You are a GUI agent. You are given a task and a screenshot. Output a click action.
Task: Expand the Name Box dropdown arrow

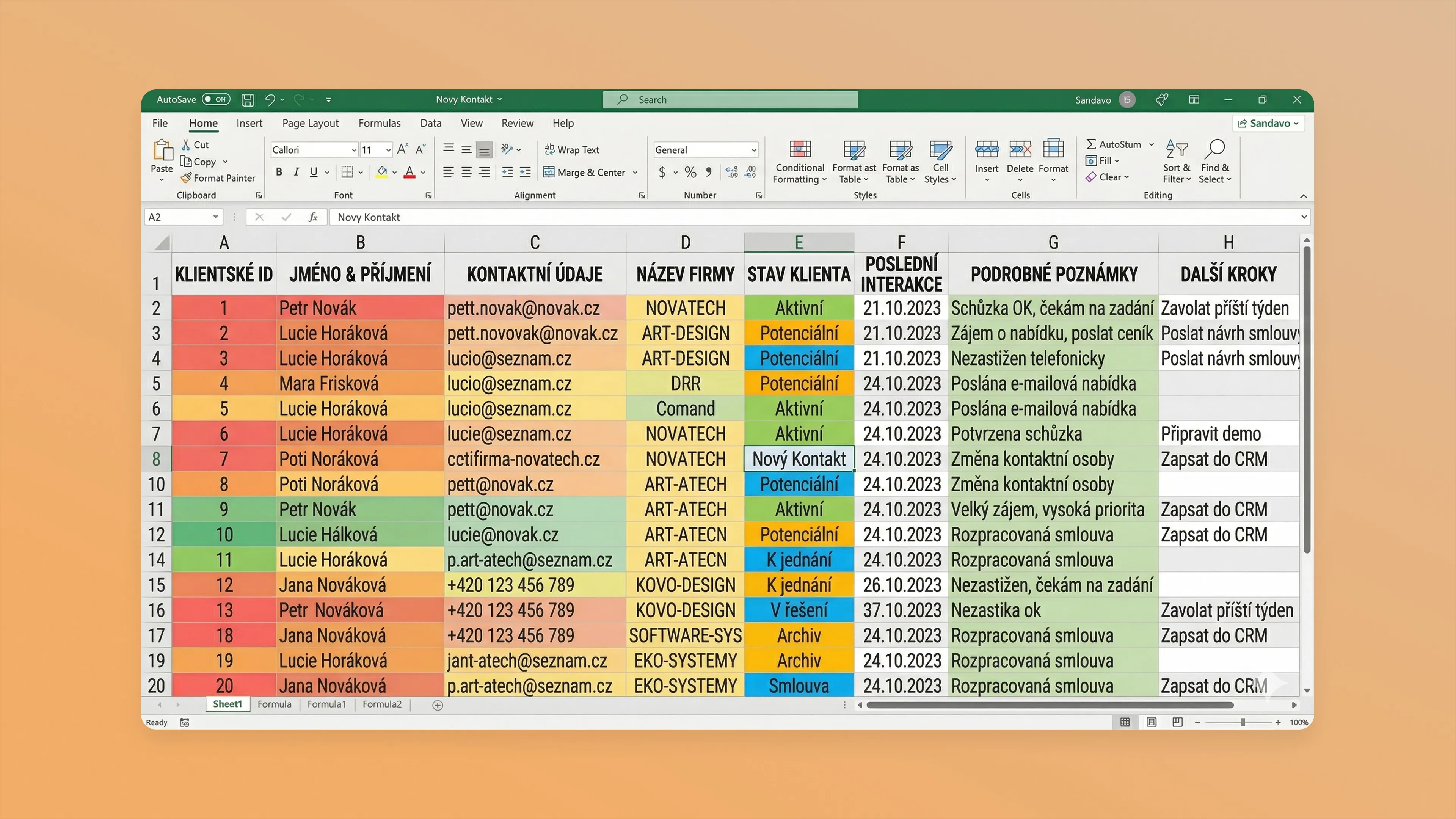coord(215,217)
